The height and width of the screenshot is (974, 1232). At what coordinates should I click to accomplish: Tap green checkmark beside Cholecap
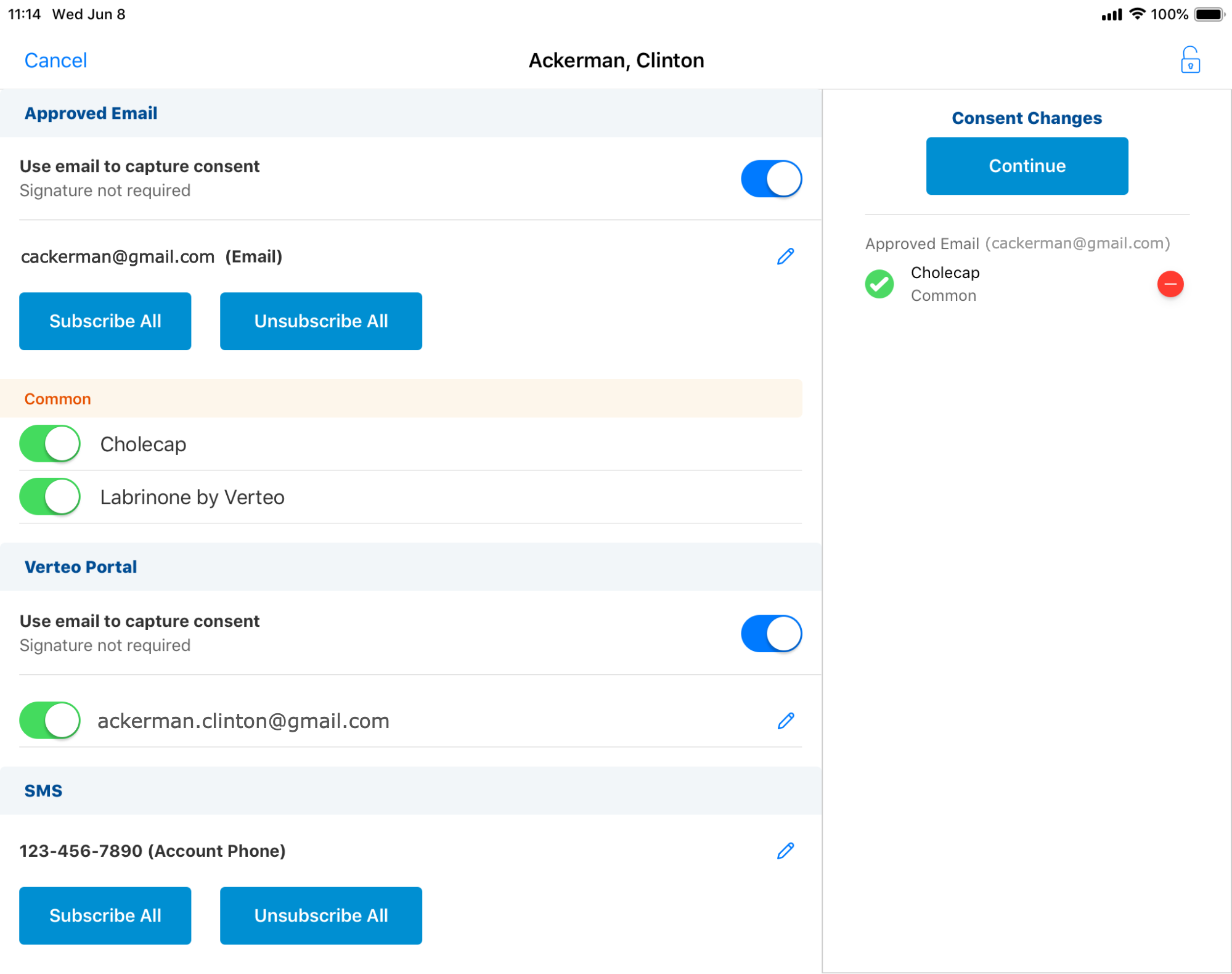[x=879, y=284]
